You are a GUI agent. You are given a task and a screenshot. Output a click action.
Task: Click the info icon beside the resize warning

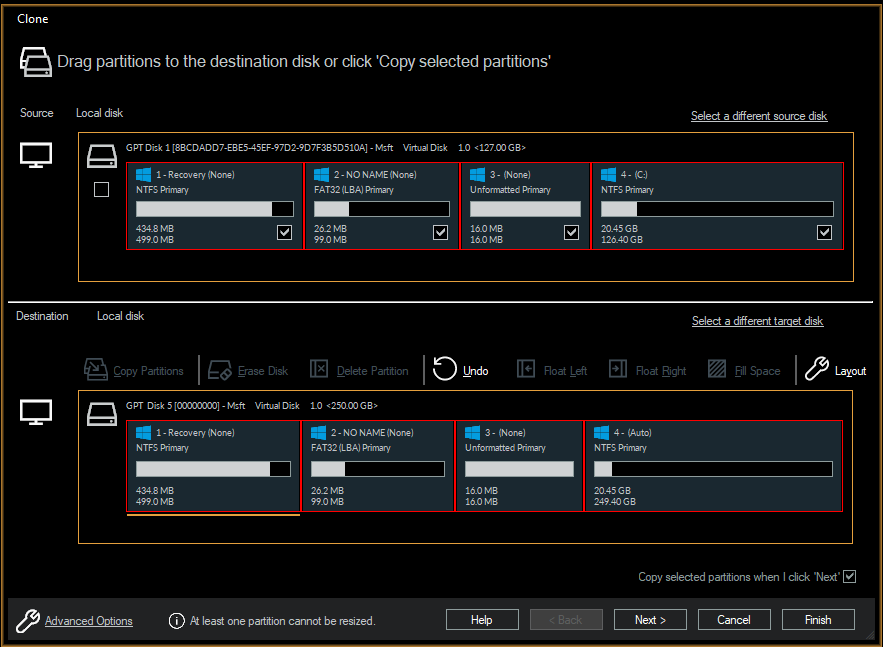click(176, 620)
